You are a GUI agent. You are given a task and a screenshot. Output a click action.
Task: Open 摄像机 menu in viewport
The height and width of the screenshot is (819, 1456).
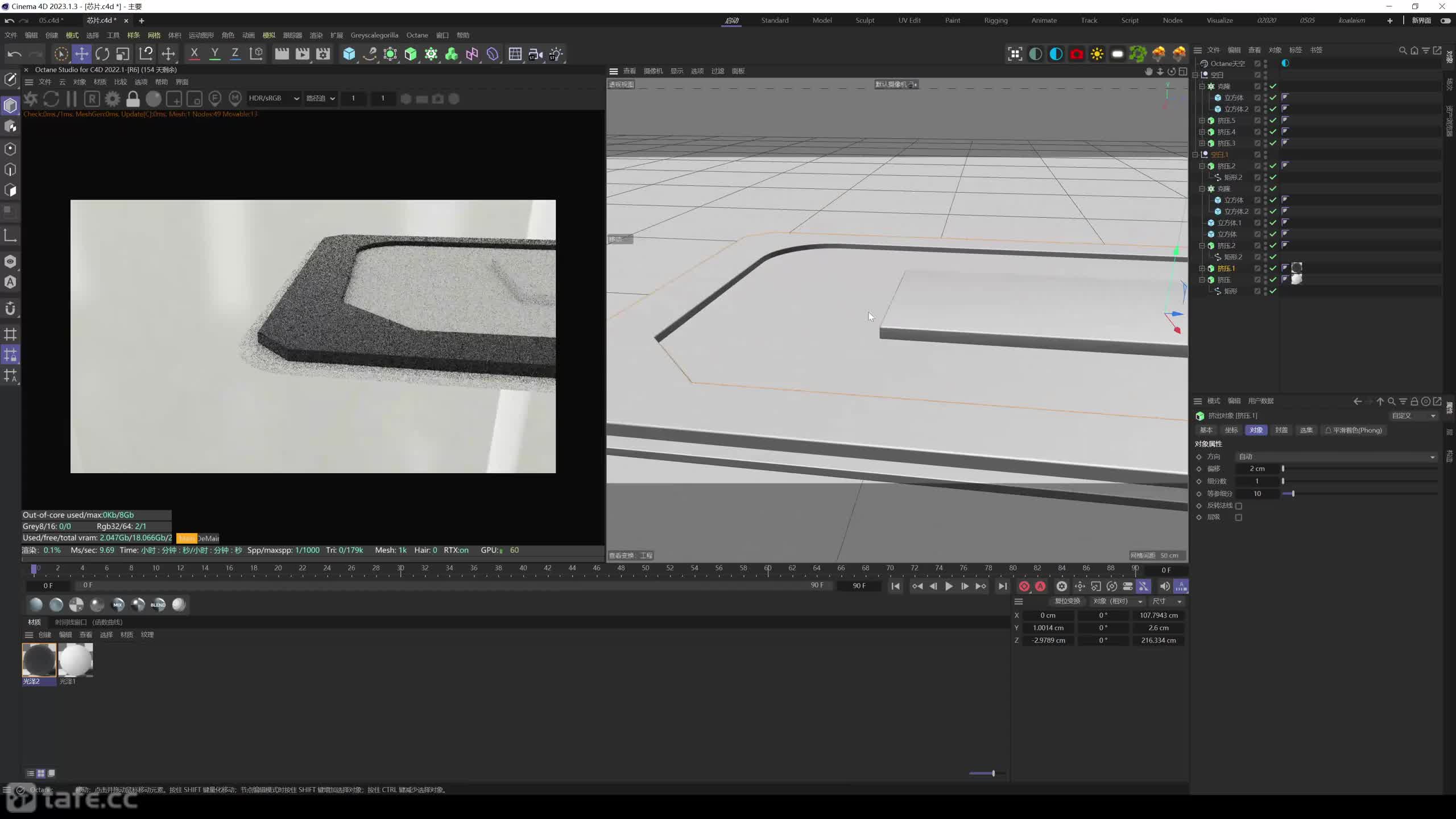[x=653, y=71]
